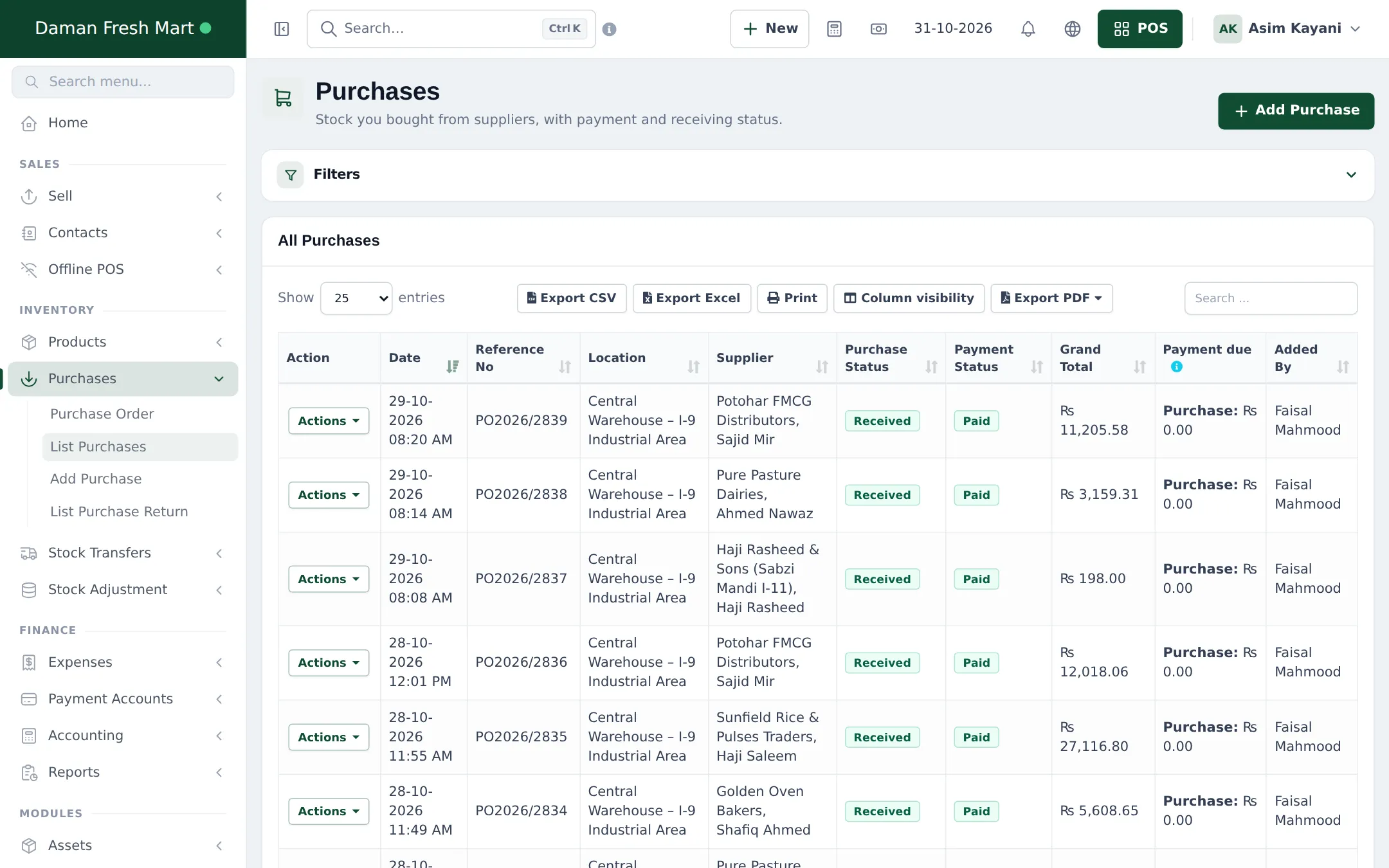Screen dimensions: 1389x868
Task: Click the global Search box
Action: coord(451,29)
